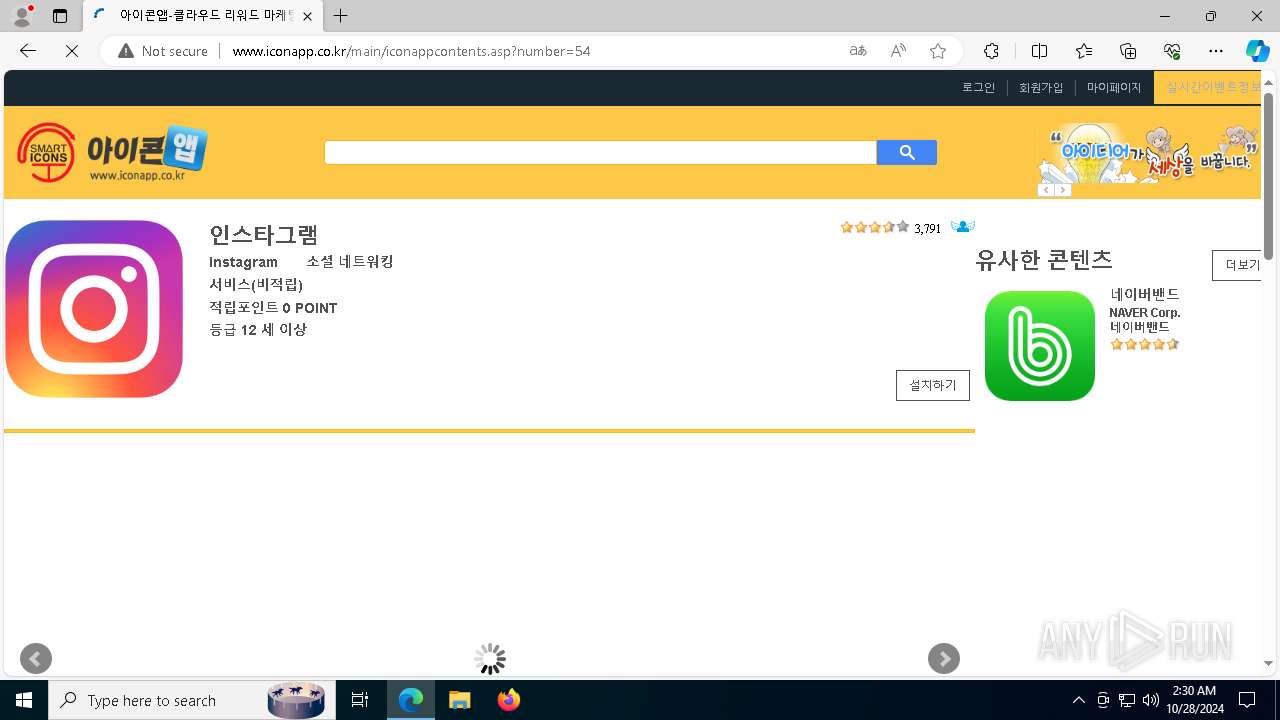1280x720 pixels.
Task: Click the 네이버밴드 star rating
Action: (x=1145, y=344)
